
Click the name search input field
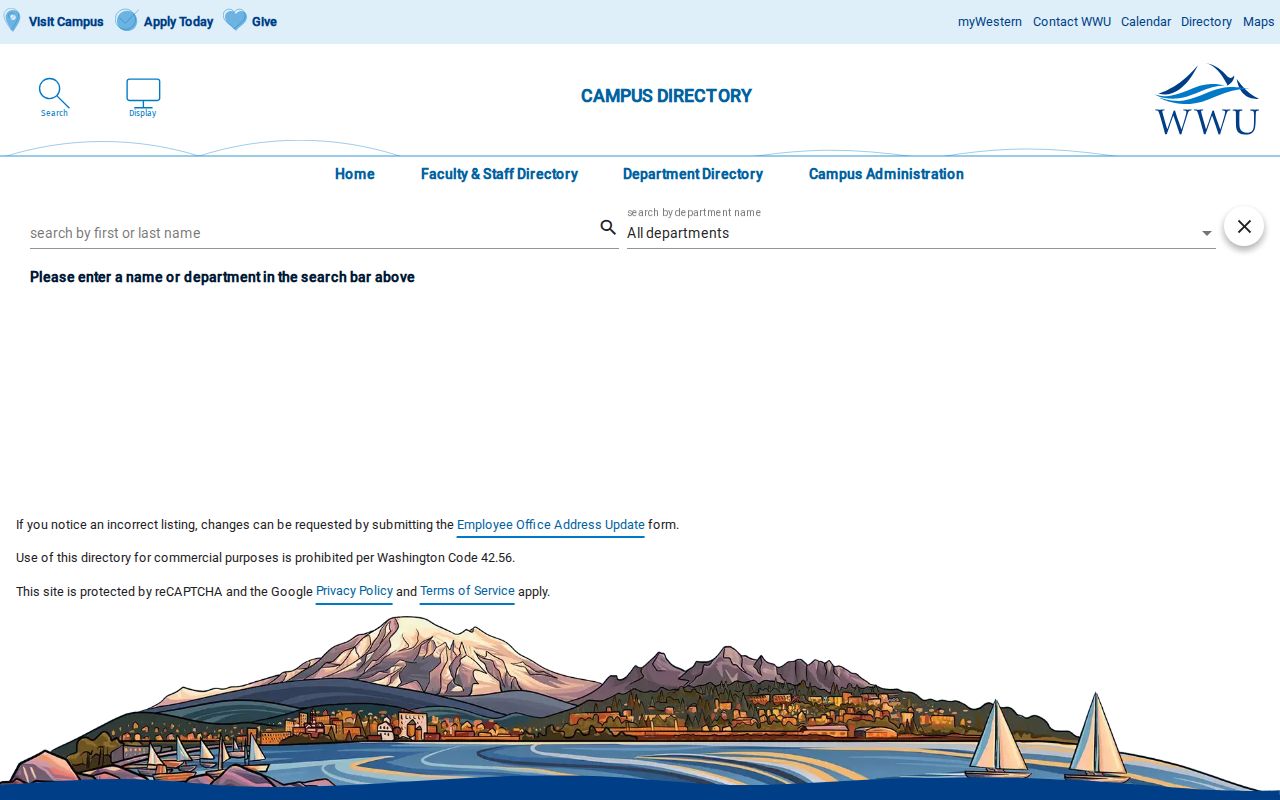click(312, 233)
